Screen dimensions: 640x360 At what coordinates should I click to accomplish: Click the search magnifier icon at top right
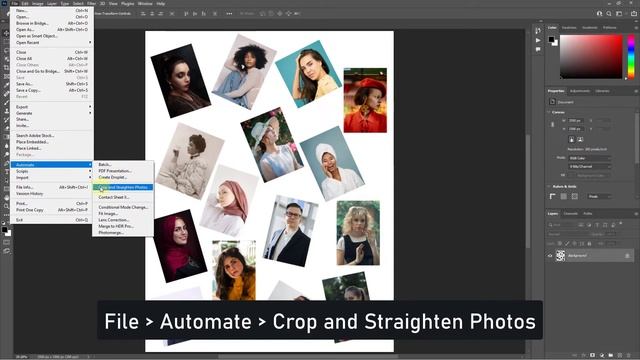point(609,13)
